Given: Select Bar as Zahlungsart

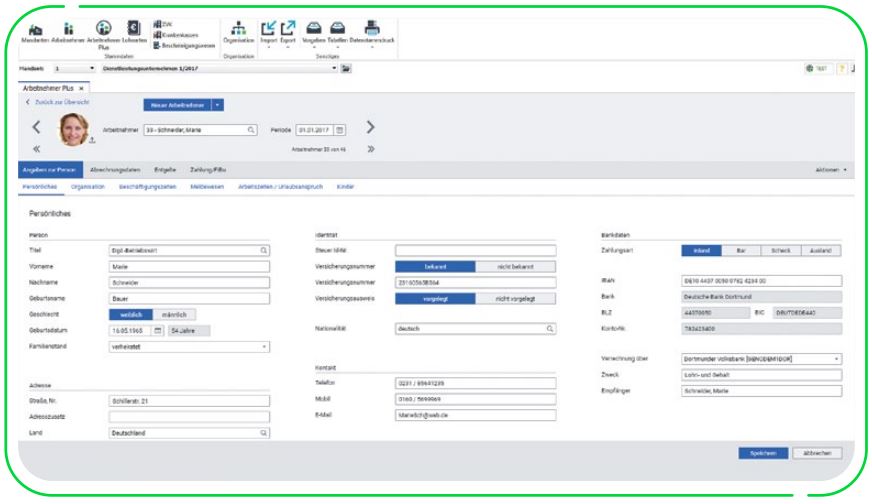Looking at the screenshot, I should click(x=740, y=250).
